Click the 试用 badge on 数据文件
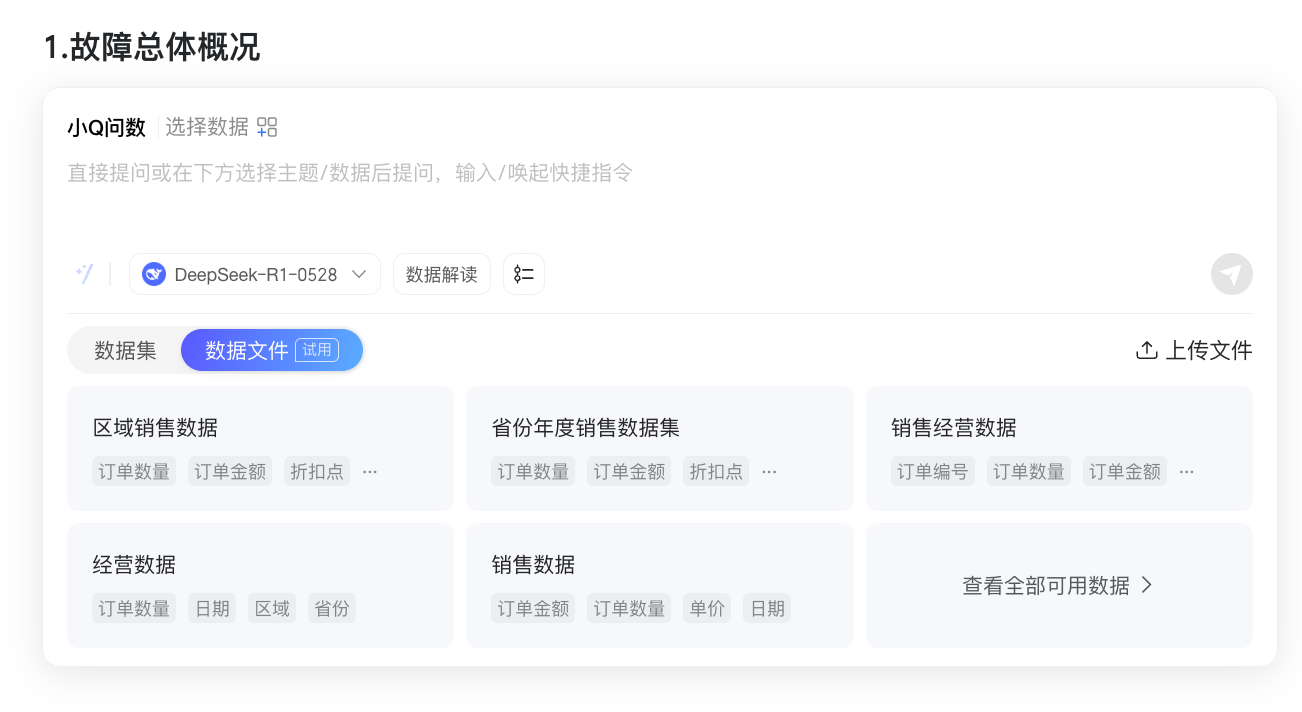The height and width of the screenshot is (712, 1302). pyautogui.click(x=317, y=350)
